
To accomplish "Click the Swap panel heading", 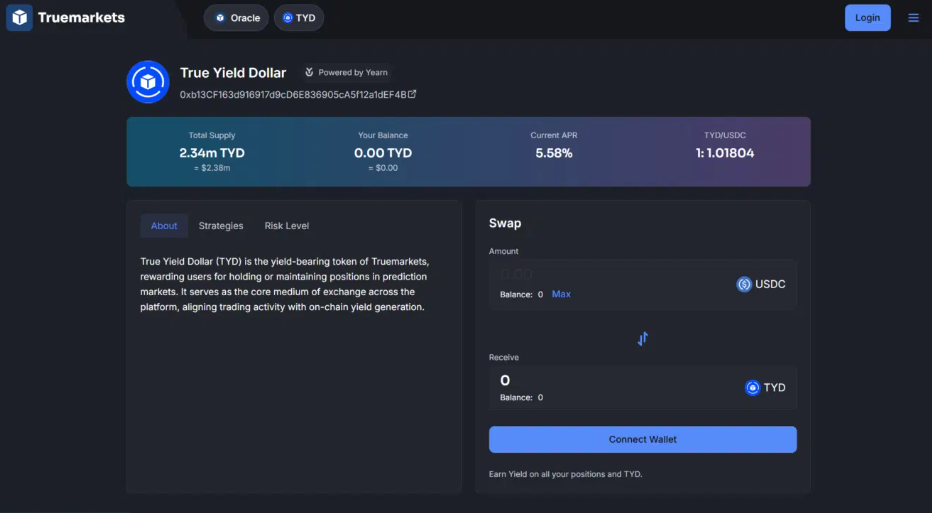I will tap(505, 224).
